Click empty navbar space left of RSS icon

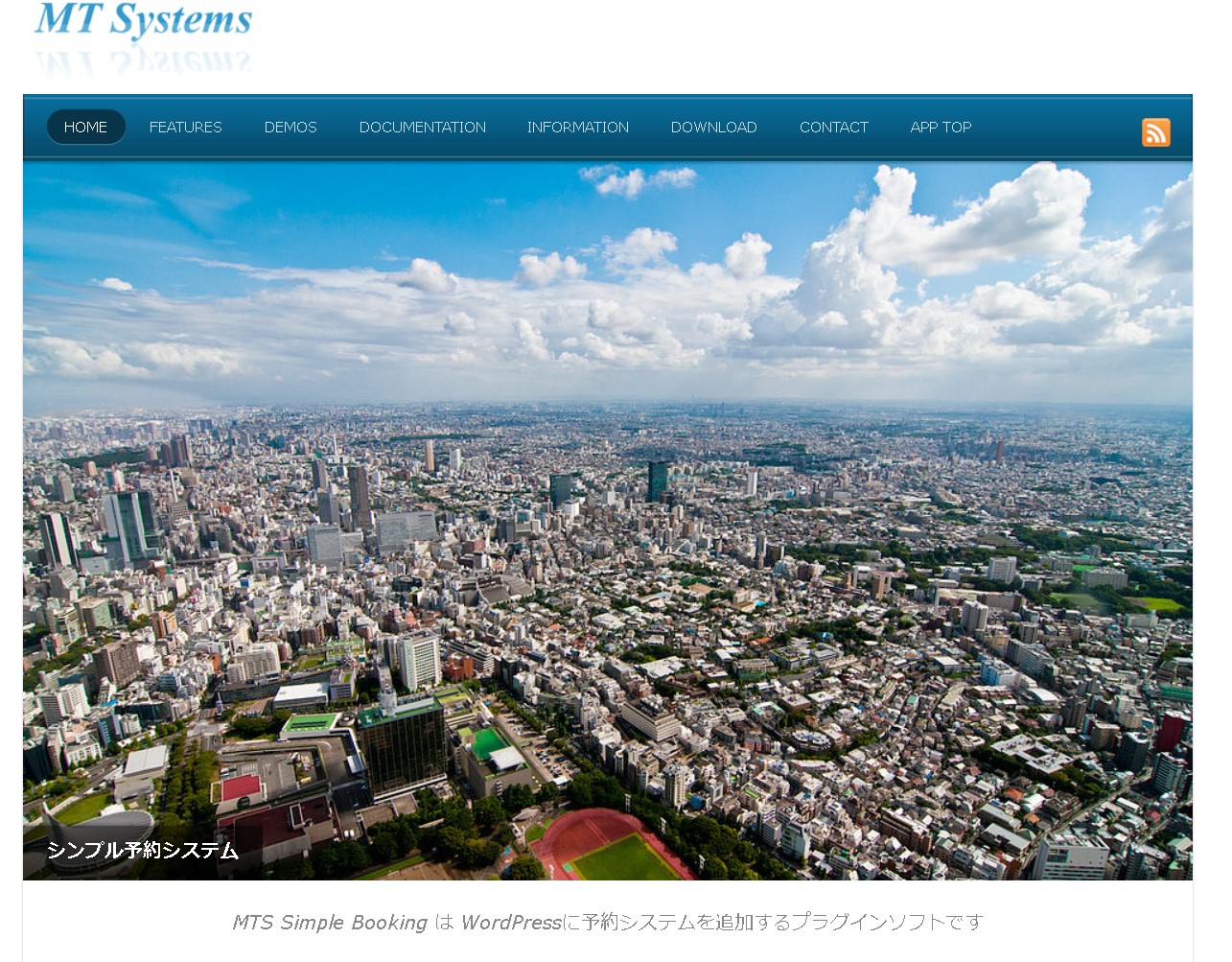click(1055, 128)
